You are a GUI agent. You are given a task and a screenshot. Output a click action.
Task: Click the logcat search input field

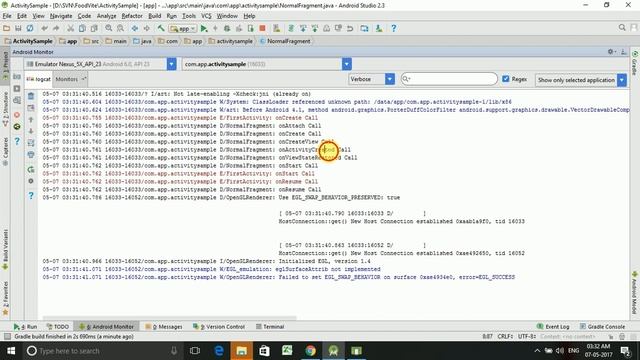tap(449, 79)
